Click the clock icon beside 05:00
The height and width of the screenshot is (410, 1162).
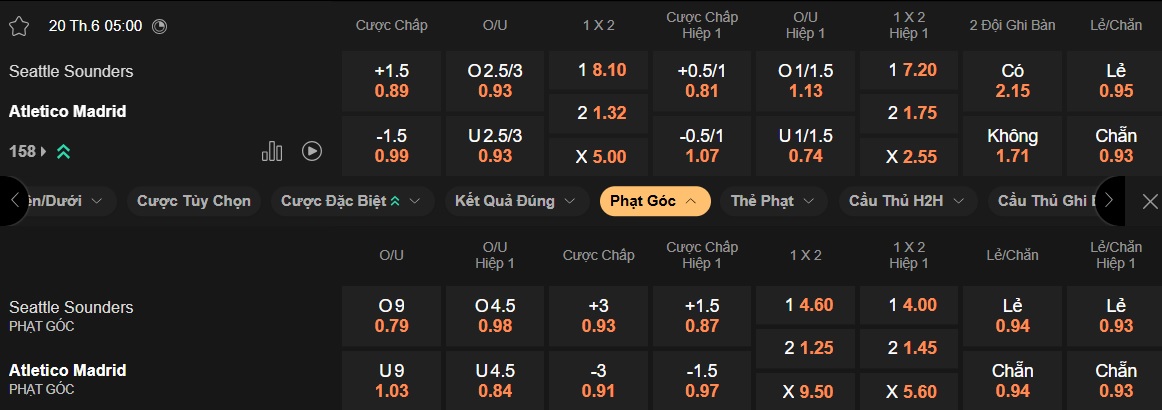[x=160, y=26]
